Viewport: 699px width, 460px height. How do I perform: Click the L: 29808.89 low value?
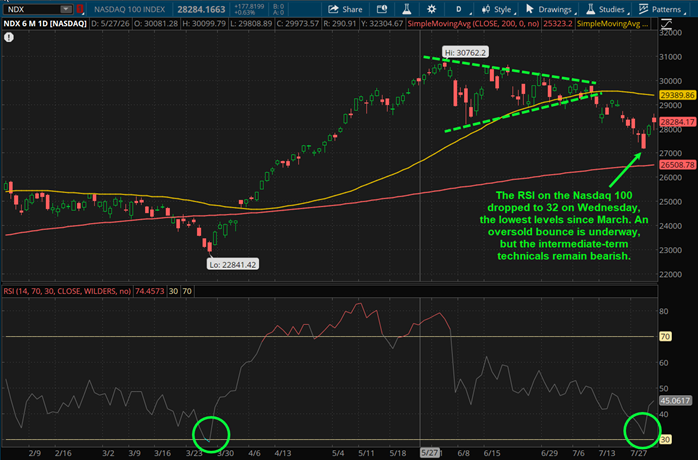coord(251,24)
